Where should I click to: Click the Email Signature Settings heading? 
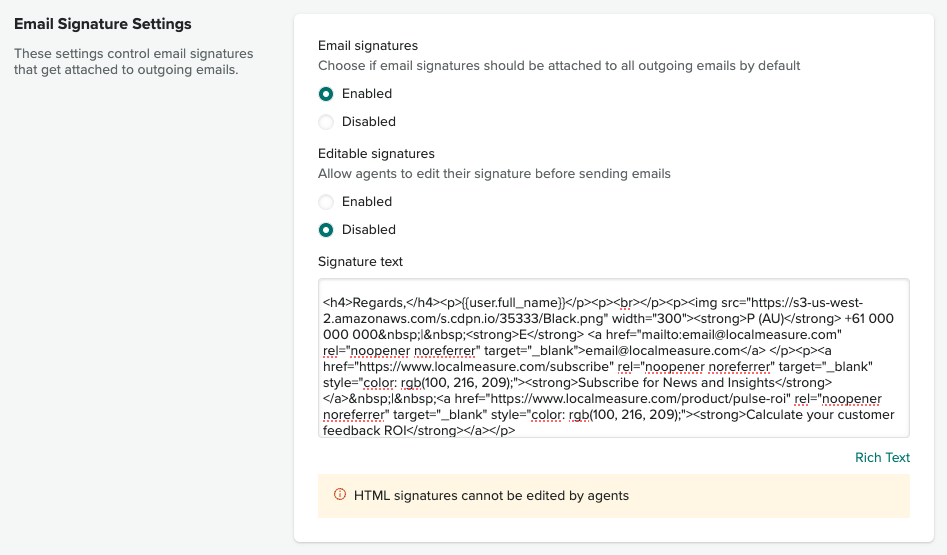(102, 24)
